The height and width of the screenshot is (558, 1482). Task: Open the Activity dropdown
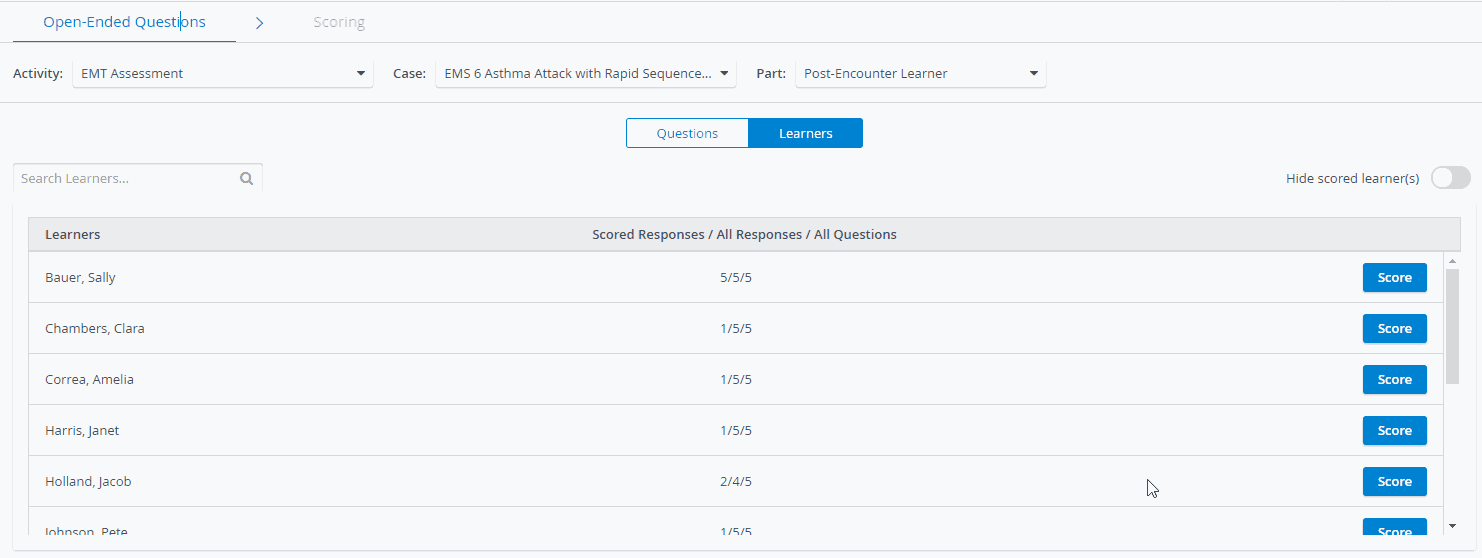coord(223,73)
